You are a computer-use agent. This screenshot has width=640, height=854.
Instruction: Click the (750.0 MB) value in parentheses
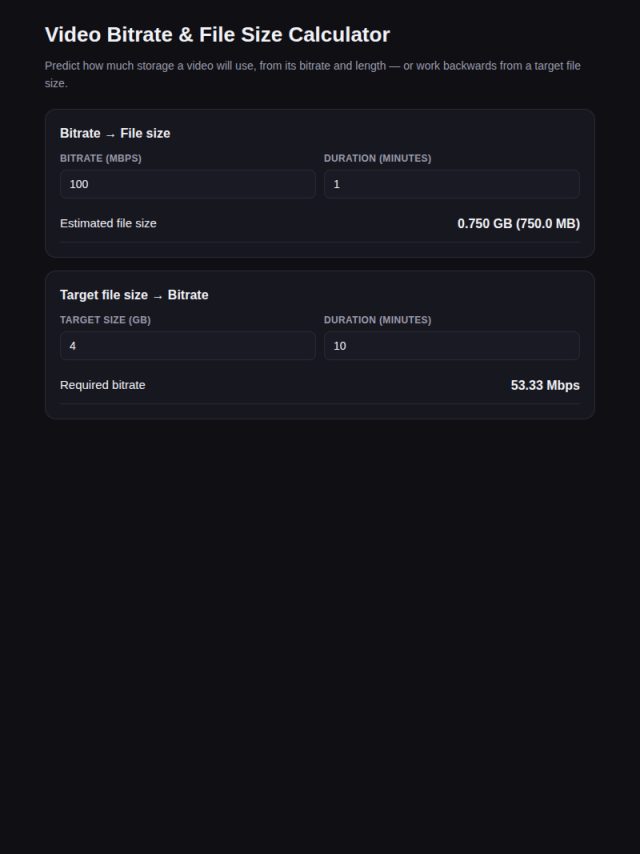(x=548, y=224)
